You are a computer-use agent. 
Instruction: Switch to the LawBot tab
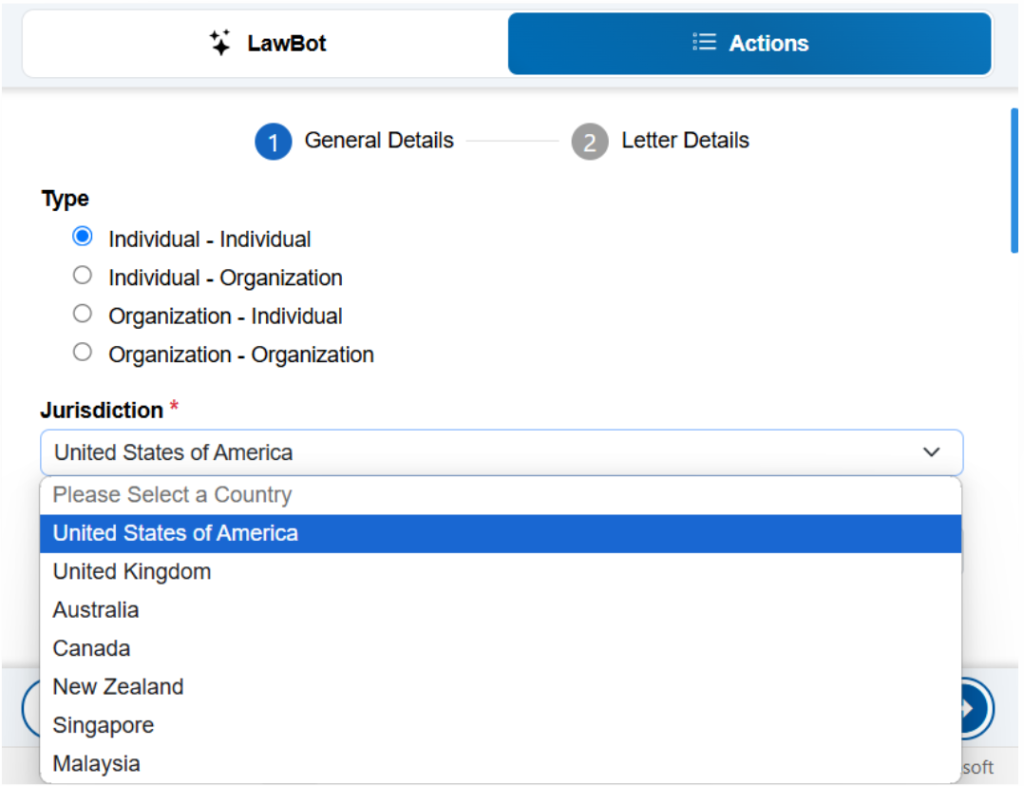pyautogui.click(x=266, y=43)
